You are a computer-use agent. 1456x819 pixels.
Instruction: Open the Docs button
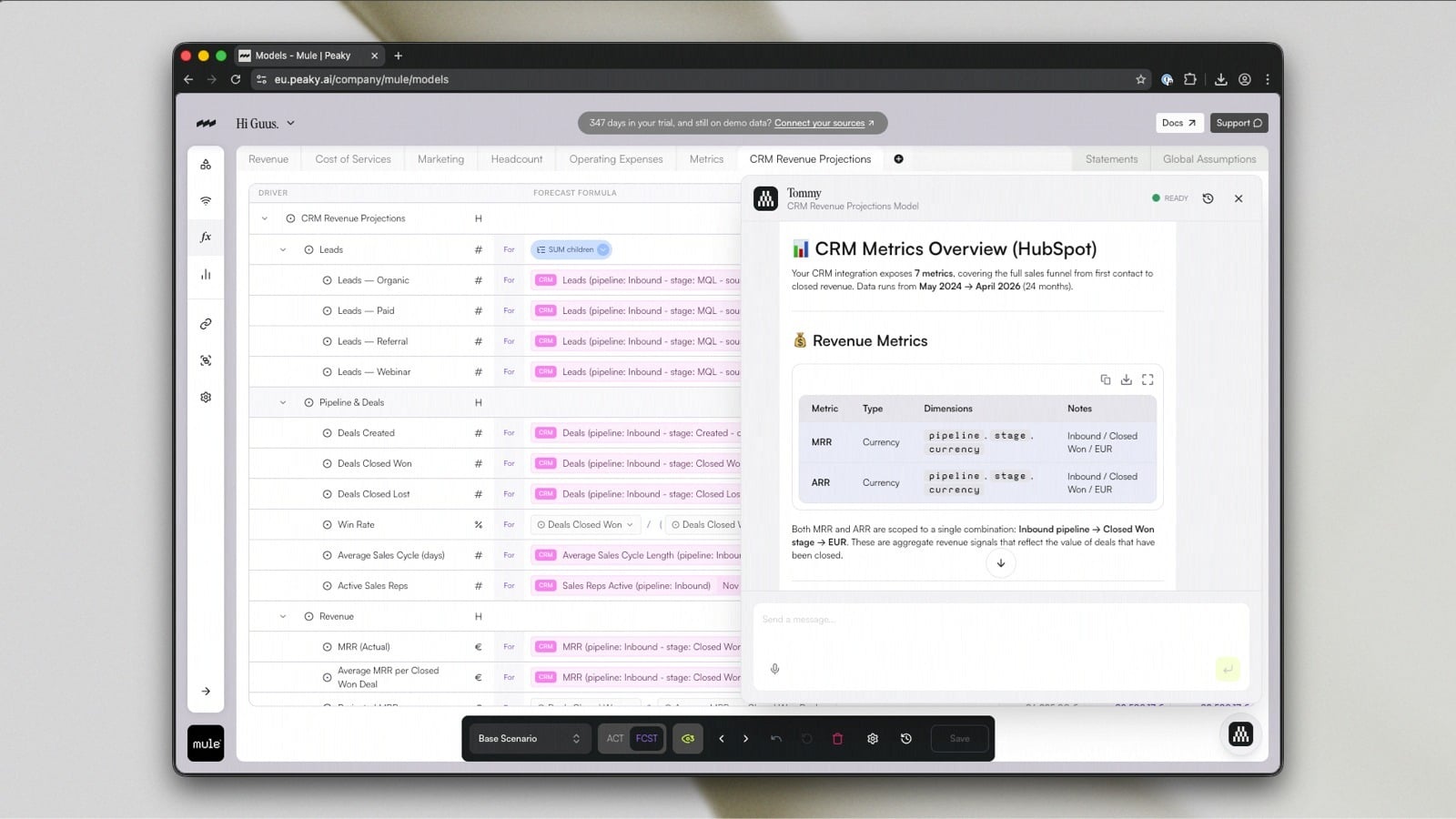1179,123
